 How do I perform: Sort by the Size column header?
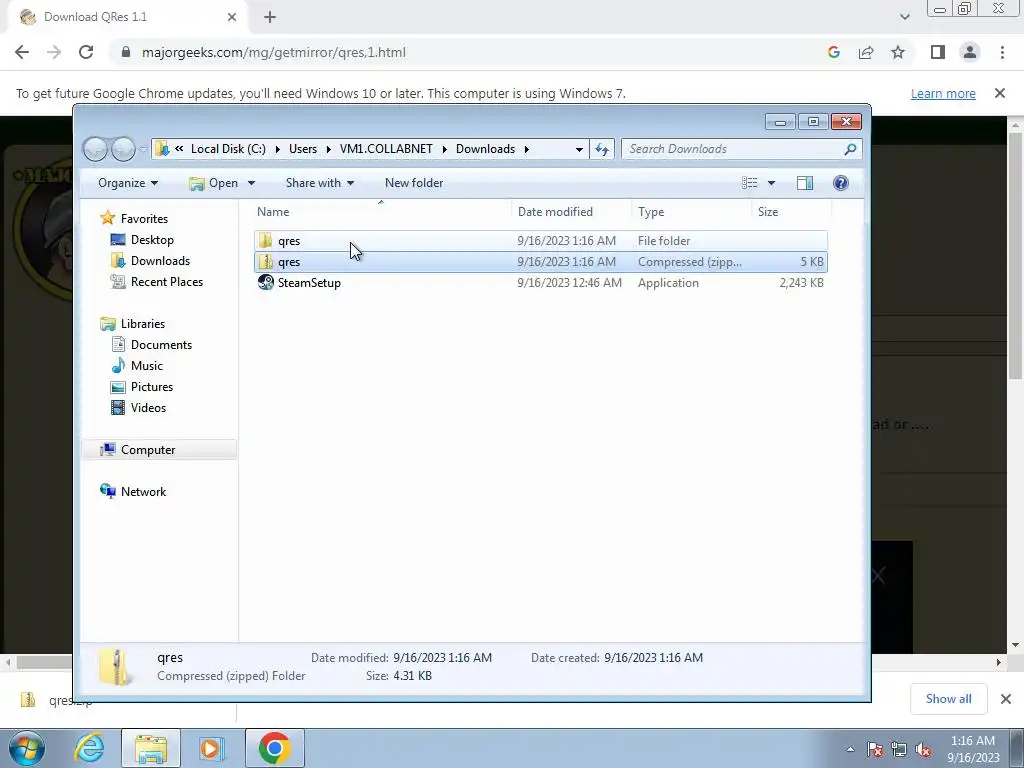[x=792, y=212]
